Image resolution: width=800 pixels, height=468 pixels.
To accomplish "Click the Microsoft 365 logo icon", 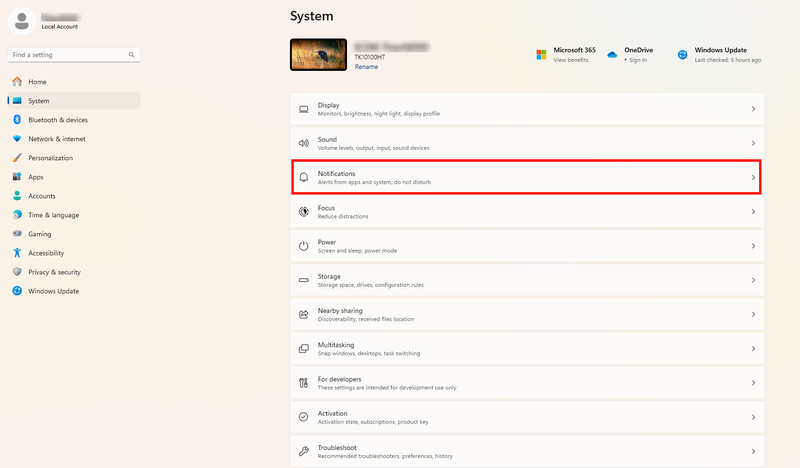I will [541, 55].
